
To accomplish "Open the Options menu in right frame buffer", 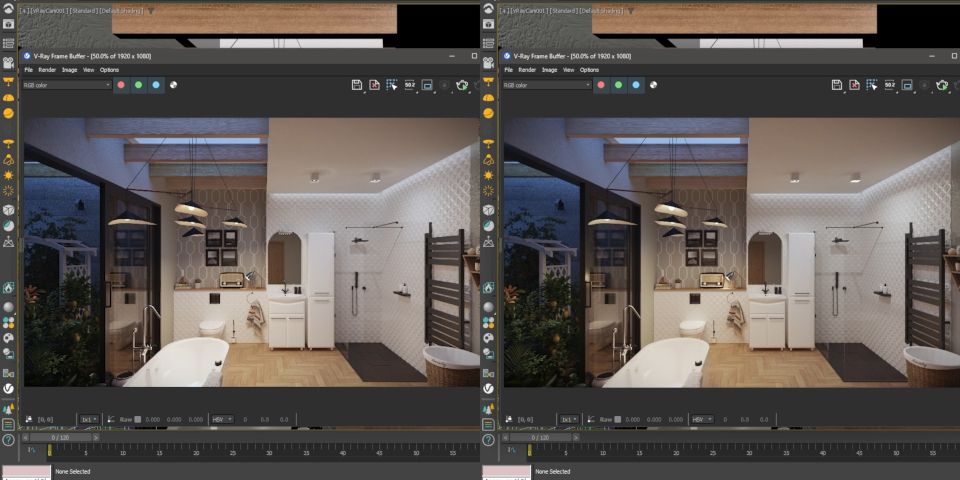I will point(589,70).
